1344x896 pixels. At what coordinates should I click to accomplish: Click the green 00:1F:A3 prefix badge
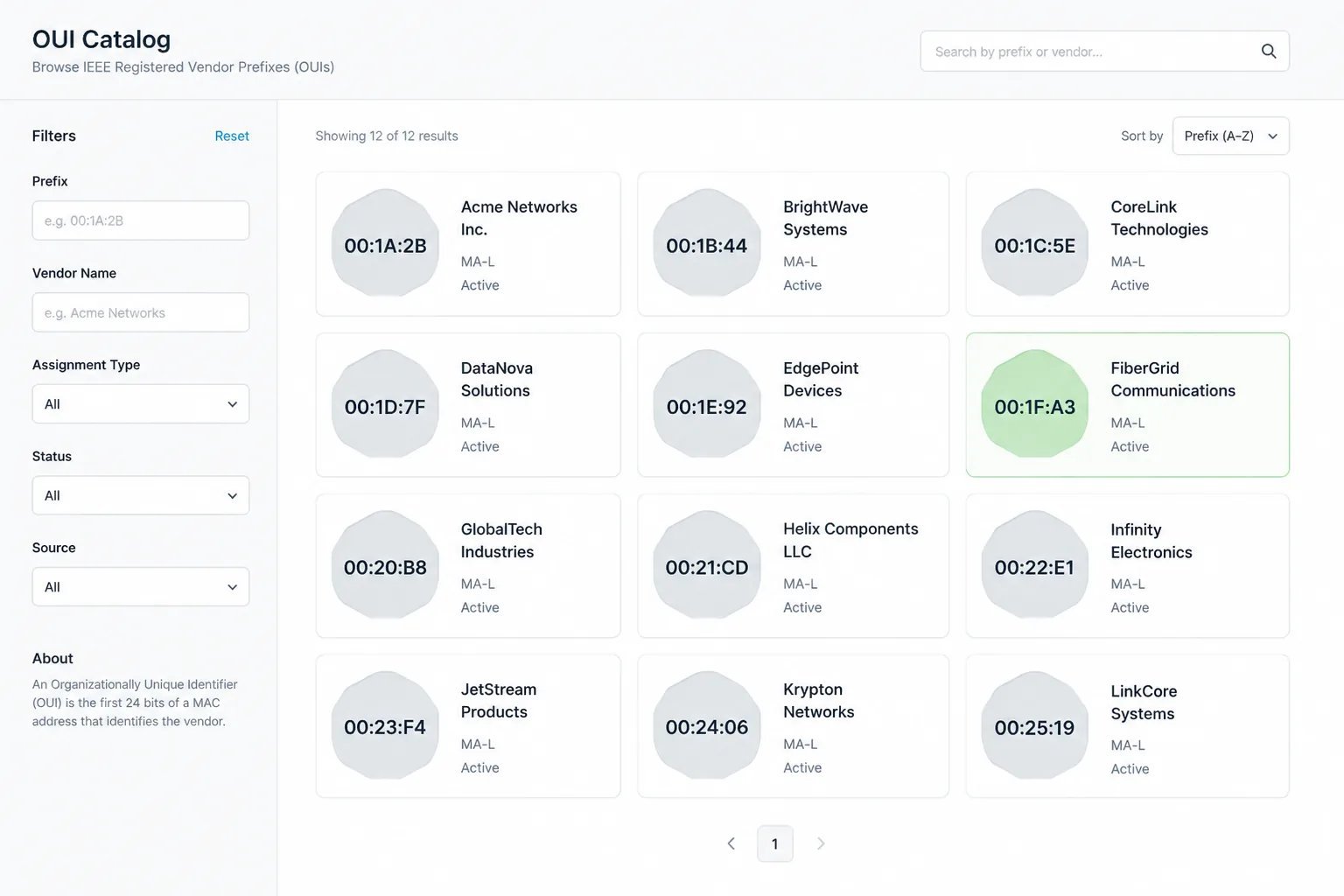point(1034,405)
